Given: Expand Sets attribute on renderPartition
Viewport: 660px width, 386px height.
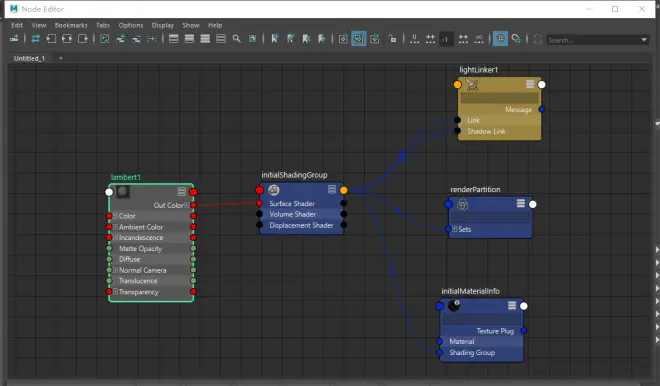Looking at the screenshot, I should click(455, 229).
